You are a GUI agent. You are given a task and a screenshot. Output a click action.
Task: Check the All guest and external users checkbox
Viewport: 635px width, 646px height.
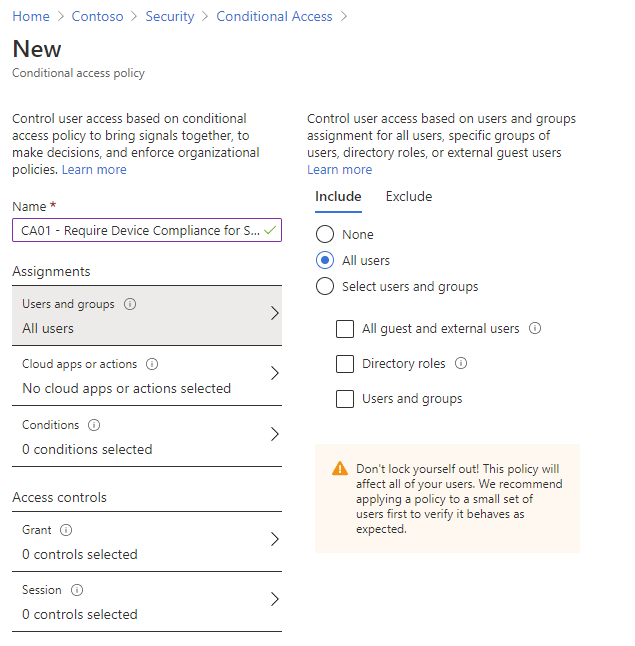(x=345, y=328)
